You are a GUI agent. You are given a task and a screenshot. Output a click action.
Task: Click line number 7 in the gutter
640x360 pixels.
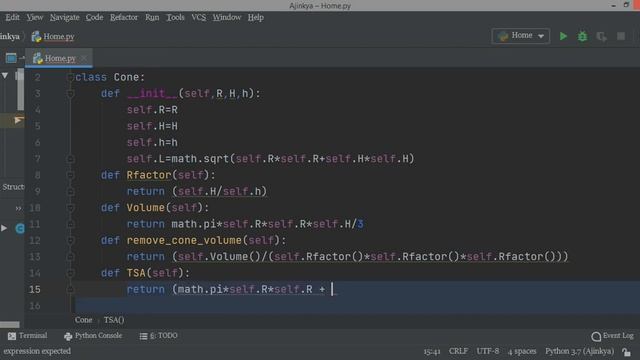38,159
